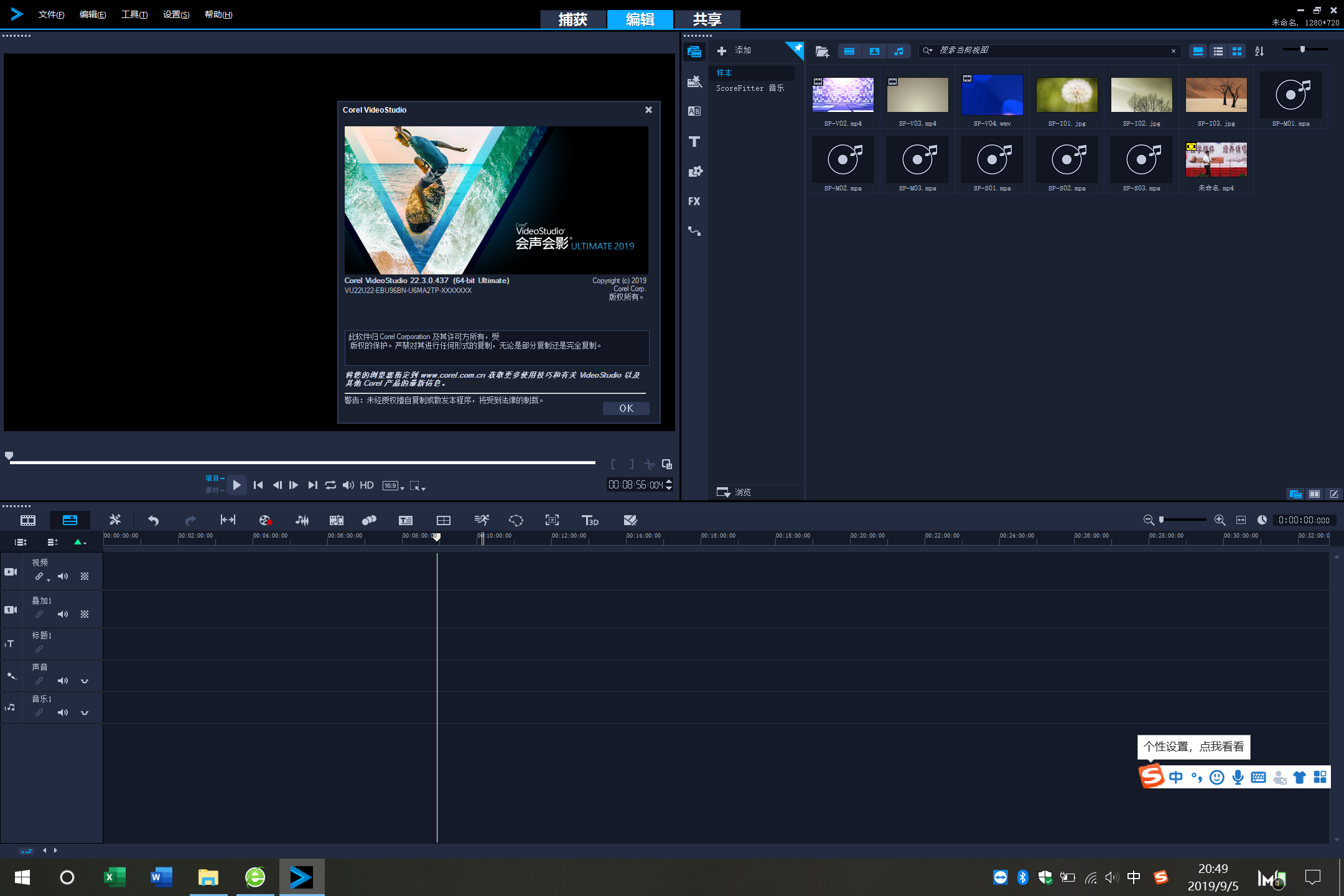
Task: Open the Transitions library icon
Action: tap(694, 111)
